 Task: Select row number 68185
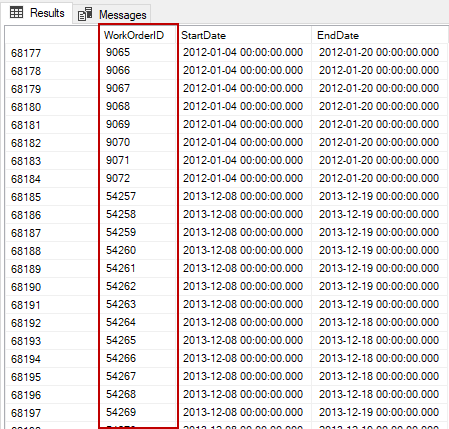[51, 197]
